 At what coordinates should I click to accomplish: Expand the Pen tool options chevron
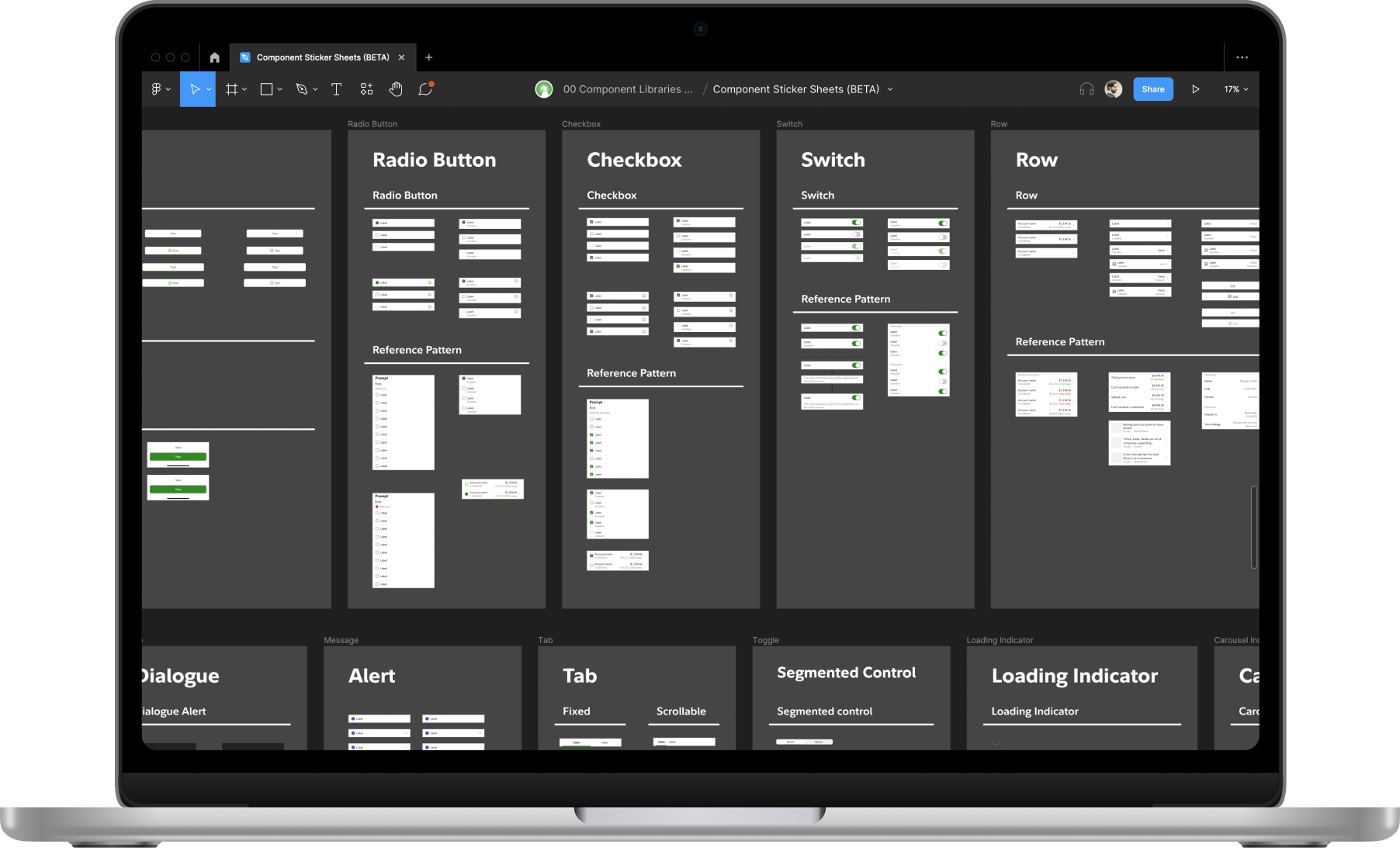315,89
